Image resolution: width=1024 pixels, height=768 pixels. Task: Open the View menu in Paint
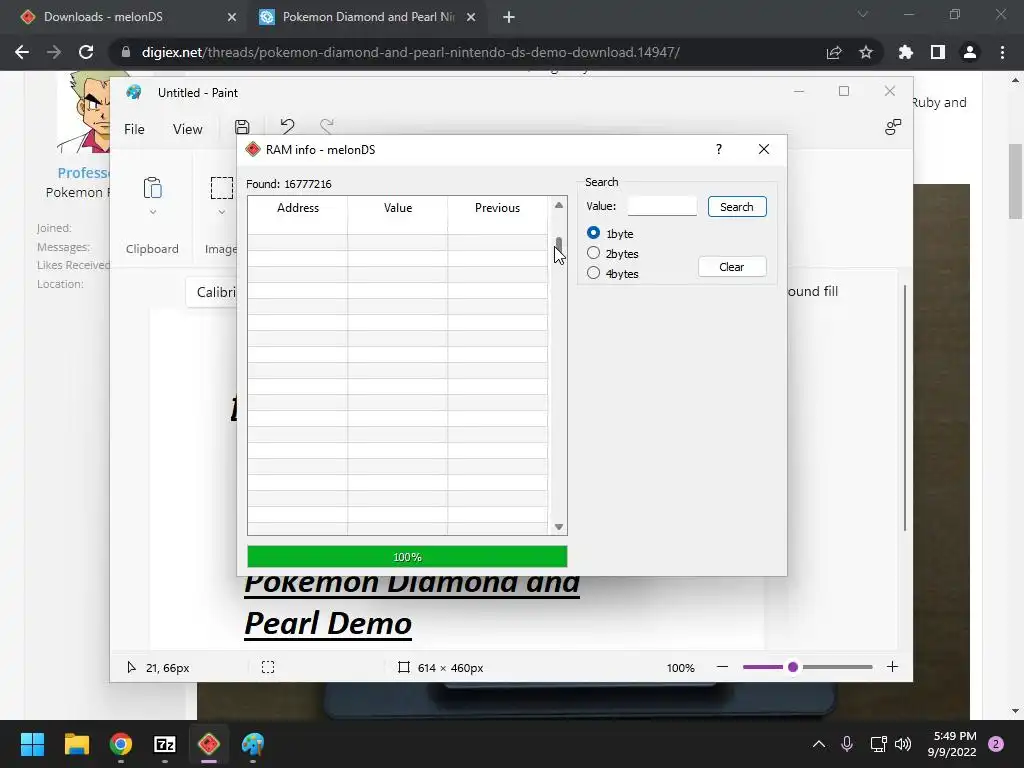tap(187, 129)
